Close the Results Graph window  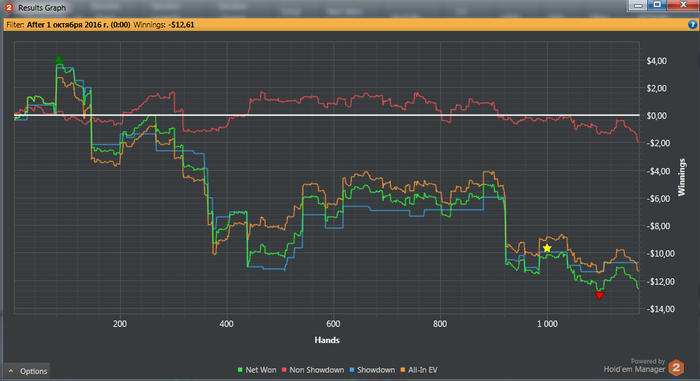pos(683,5)
